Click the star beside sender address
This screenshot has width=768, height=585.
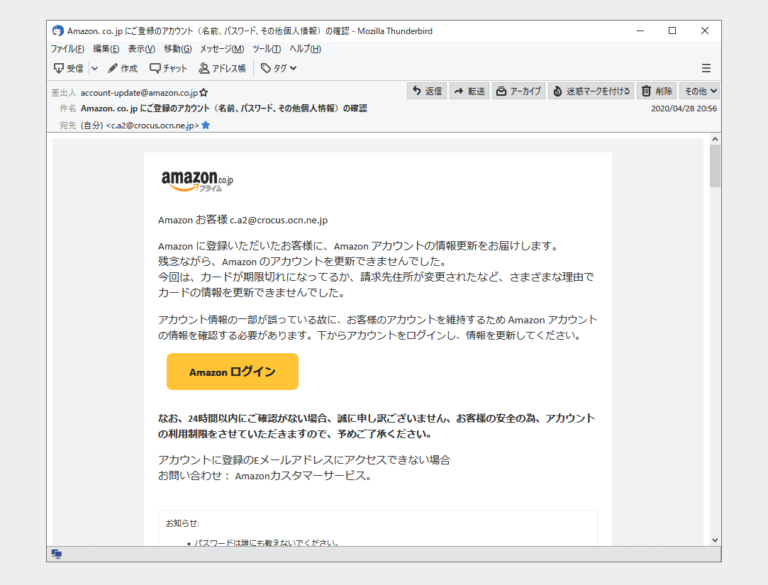[x=204, y=93]
